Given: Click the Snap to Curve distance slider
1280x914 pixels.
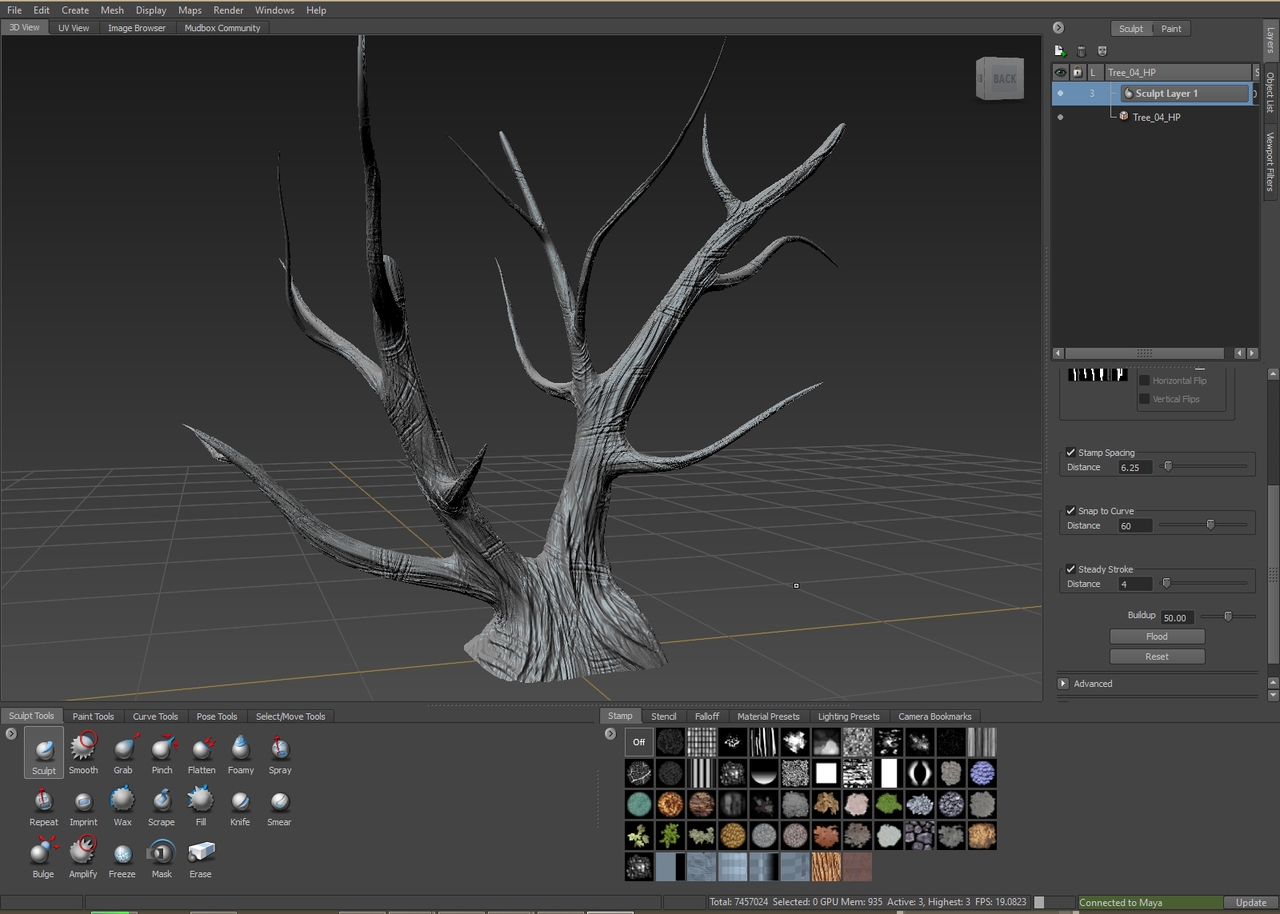Looking at the screenshot, I should click(x=1203, y=525).
